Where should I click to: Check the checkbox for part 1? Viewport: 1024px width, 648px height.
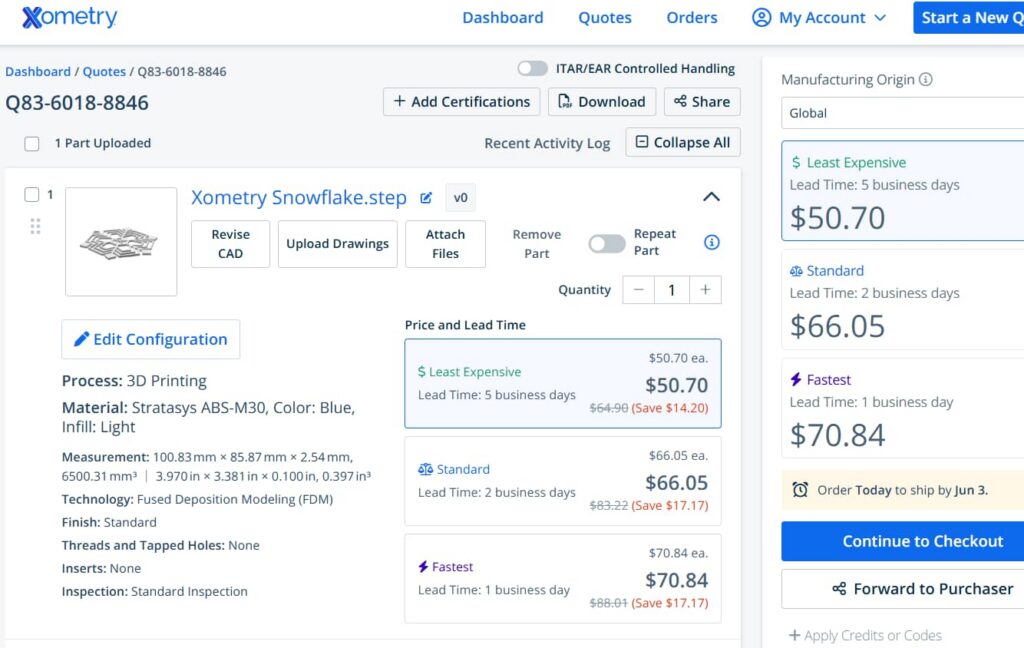31,195
